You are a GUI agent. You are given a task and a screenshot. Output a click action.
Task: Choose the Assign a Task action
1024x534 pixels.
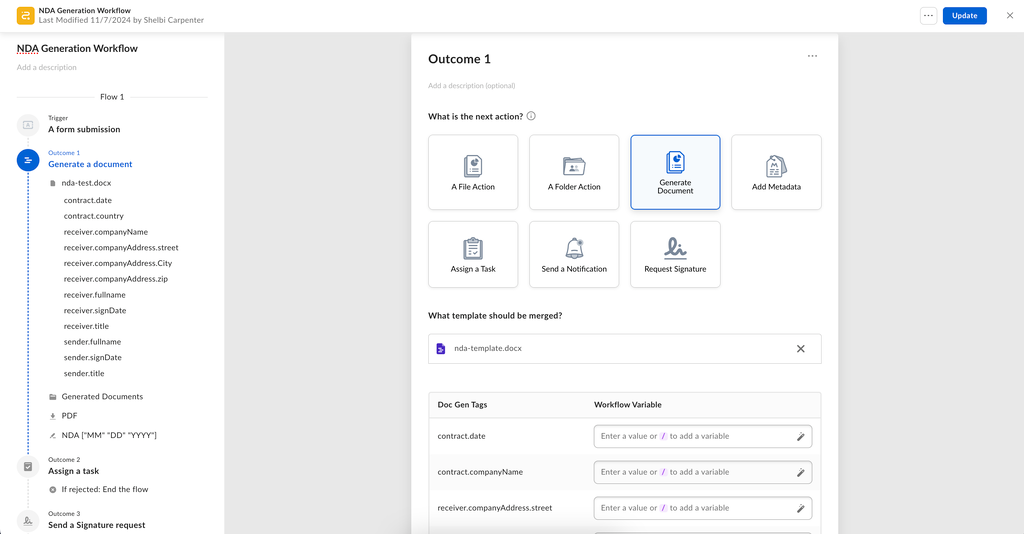click(473, 254)
